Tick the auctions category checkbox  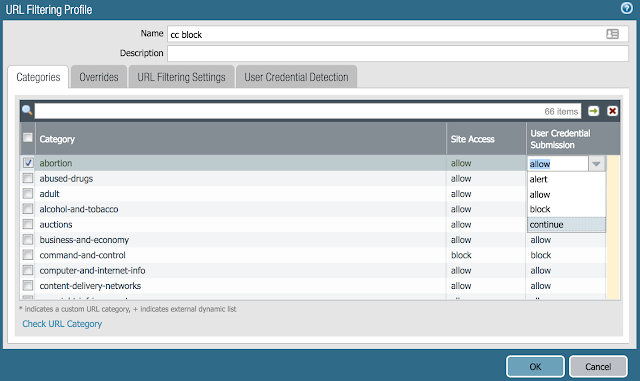[28, 224]
